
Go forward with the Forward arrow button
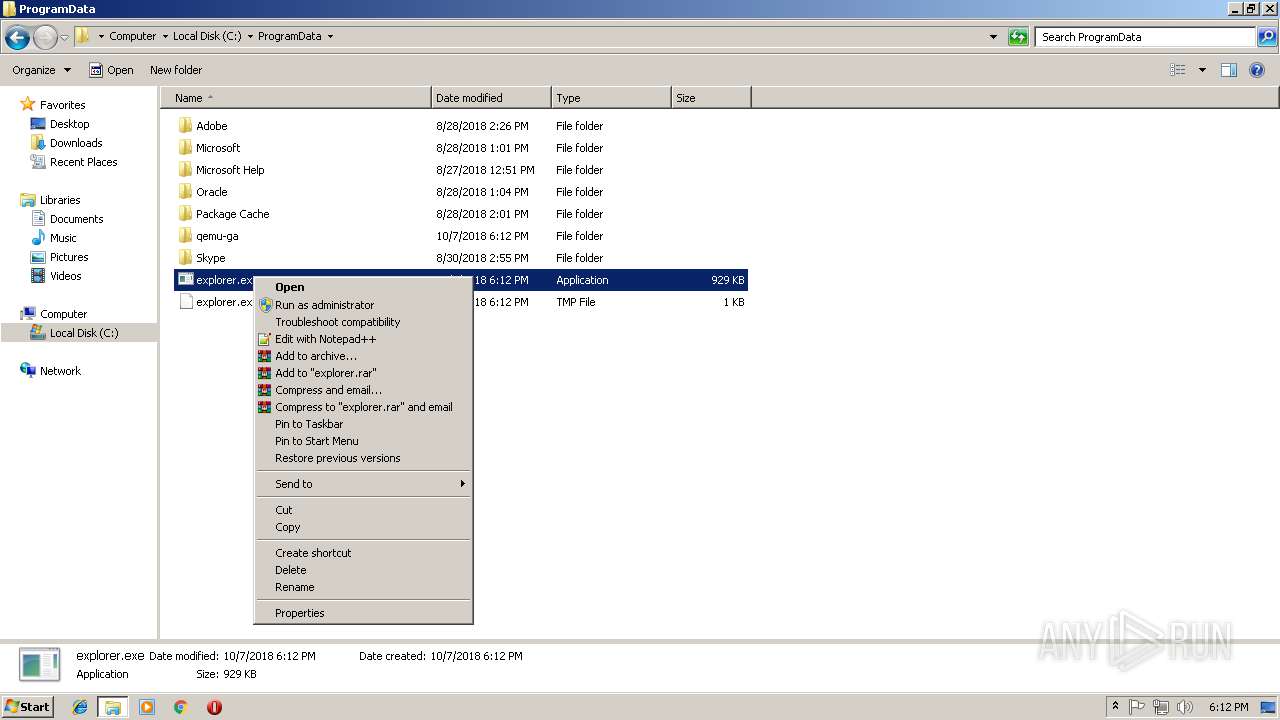point(45,37)
